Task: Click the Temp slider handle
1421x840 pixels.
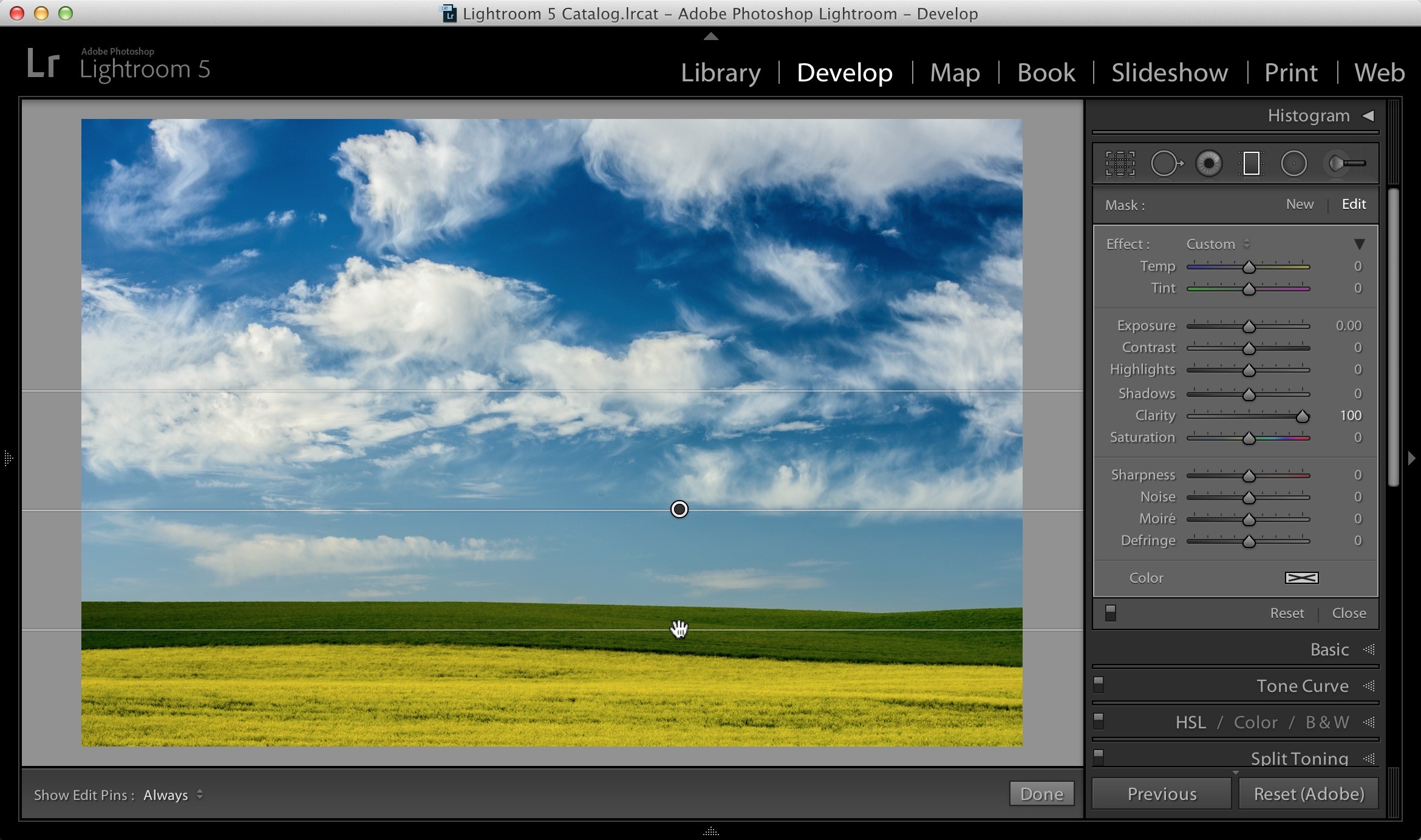Action: 1249,267
